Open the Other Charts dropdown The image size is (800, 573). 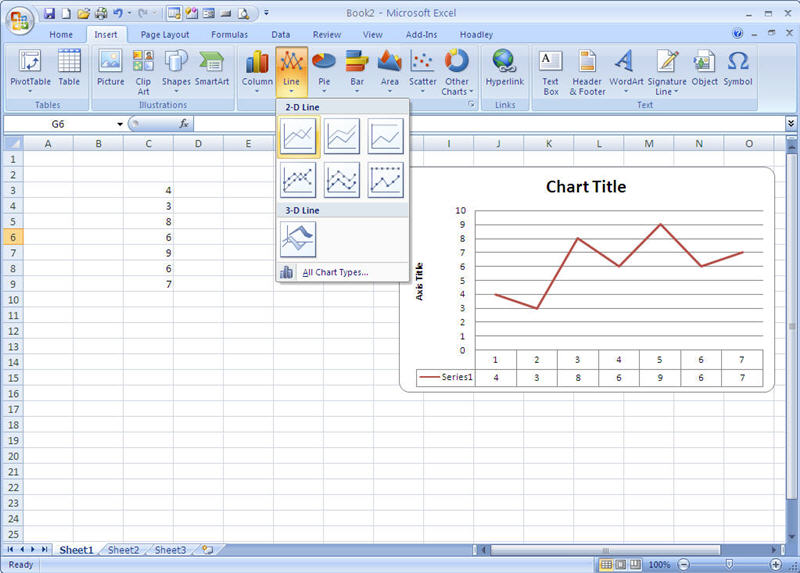point(457,71)
